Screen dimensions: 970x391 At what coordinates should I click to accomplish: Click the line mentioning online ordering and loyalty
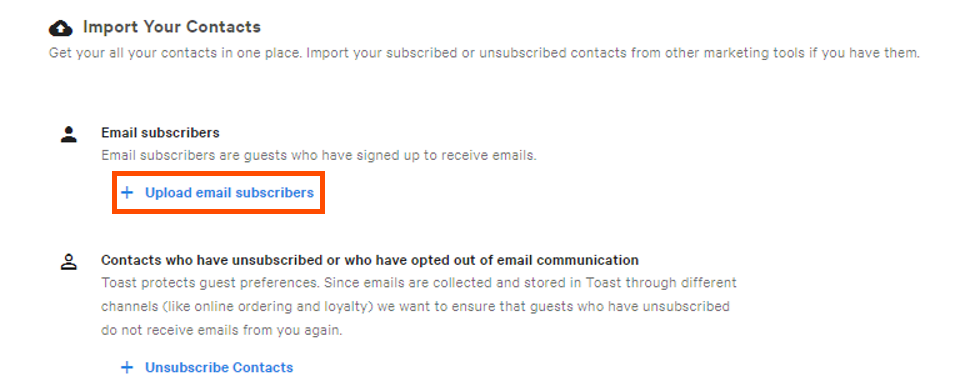point(415,307)
